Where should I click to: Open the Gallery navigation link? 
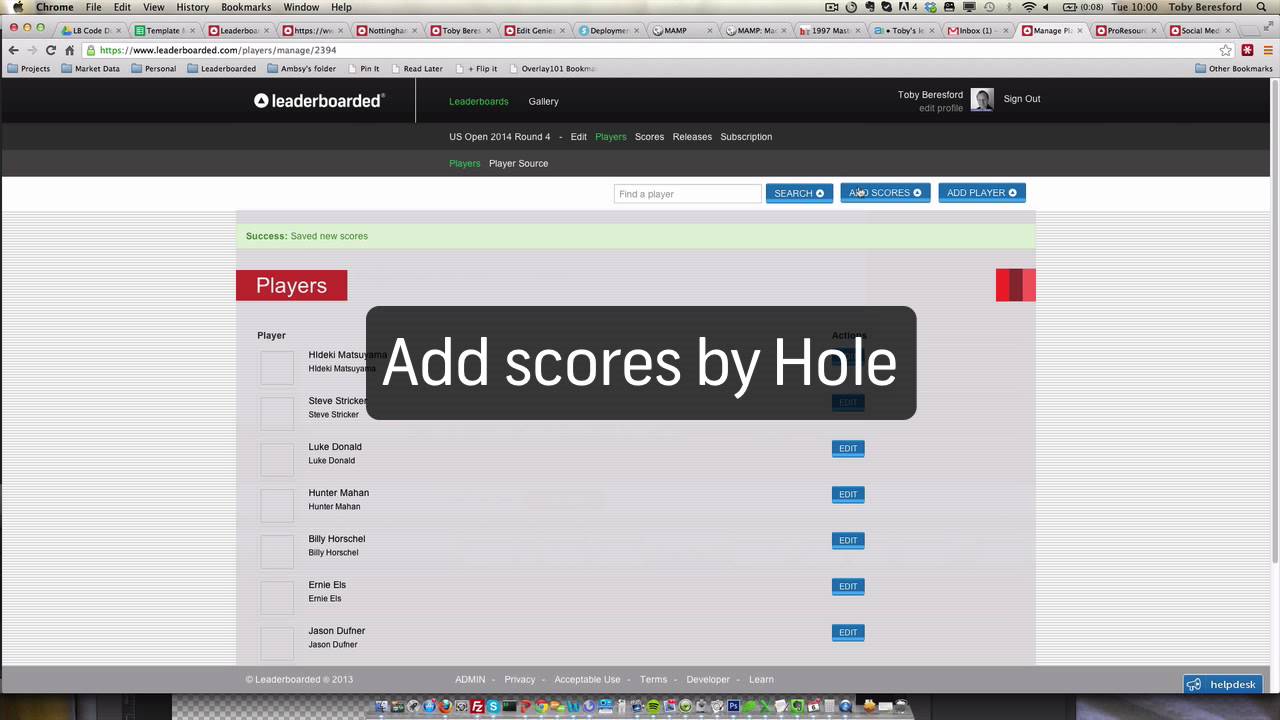tap(543, 101)
